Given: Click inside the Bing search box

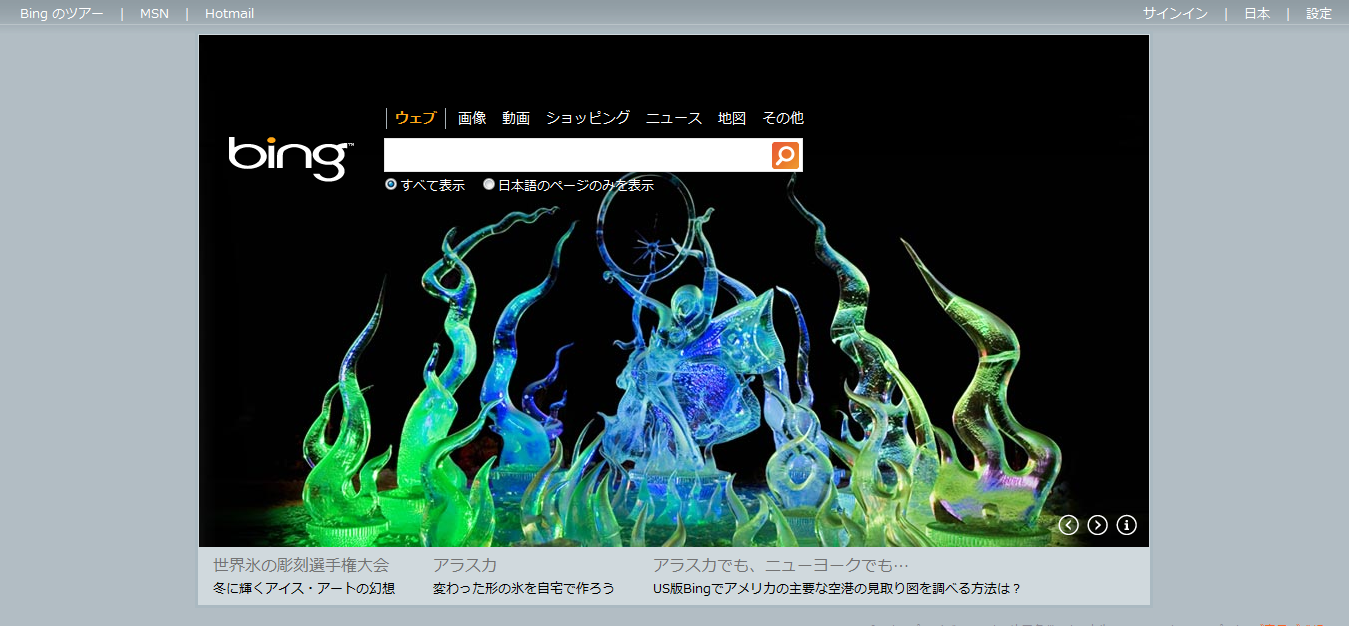Looking at the screenshot, I should pyautogui.click(x=576, y=155).
